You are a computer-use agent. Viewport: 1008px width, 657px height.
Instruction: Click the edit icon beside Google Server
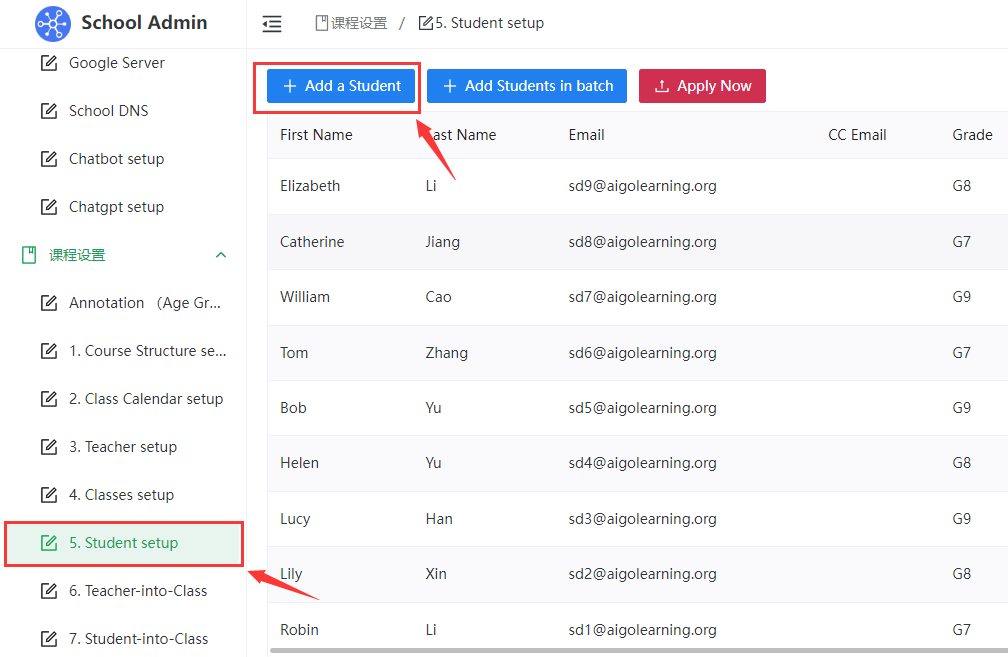click(48, 63)
